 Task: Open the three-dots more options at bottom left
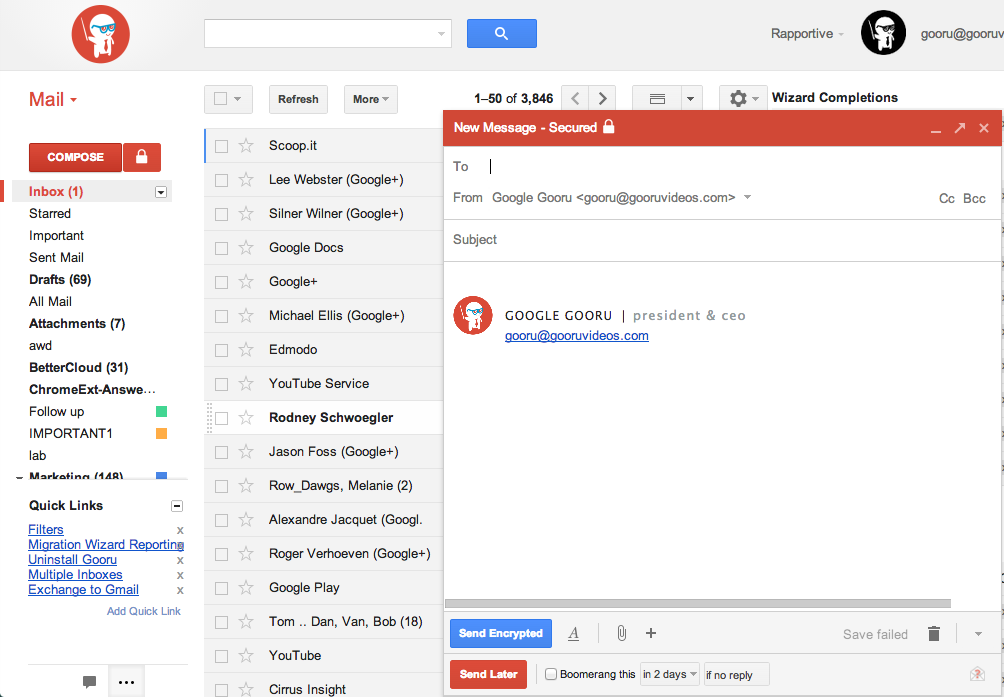click(x=127, y=682)
